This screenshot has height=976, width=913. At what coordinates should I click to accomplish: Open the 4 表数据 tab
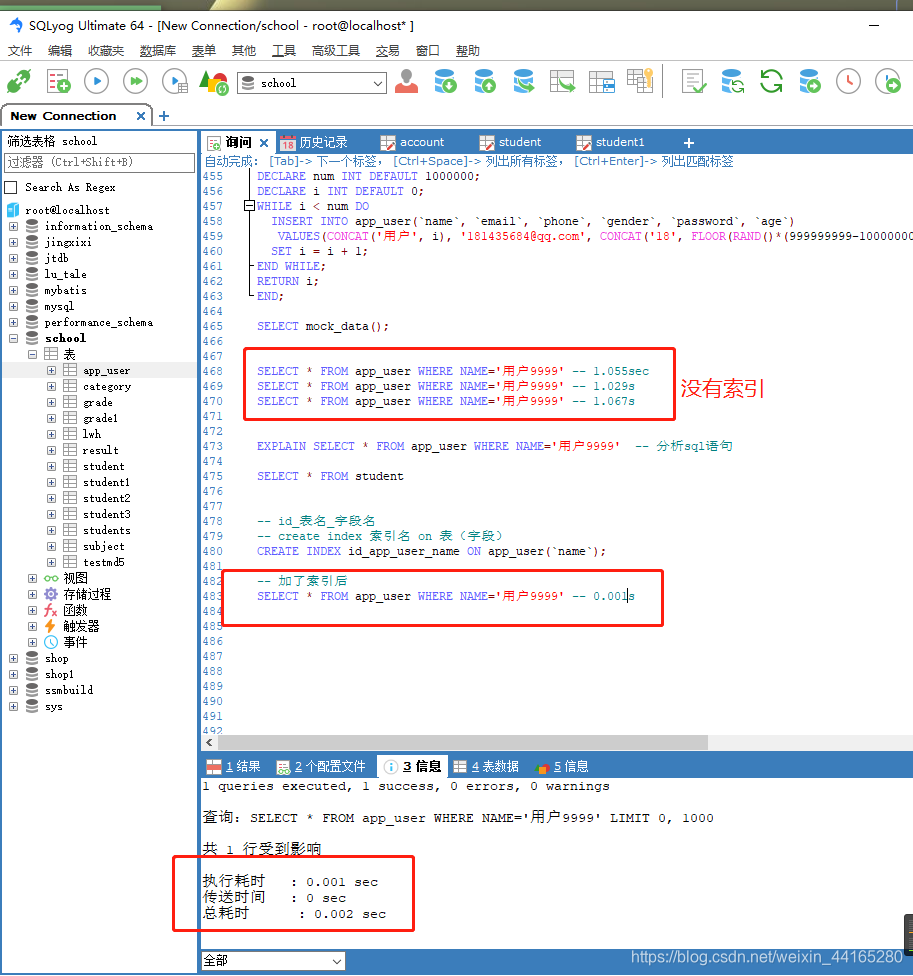pos(486,766)
